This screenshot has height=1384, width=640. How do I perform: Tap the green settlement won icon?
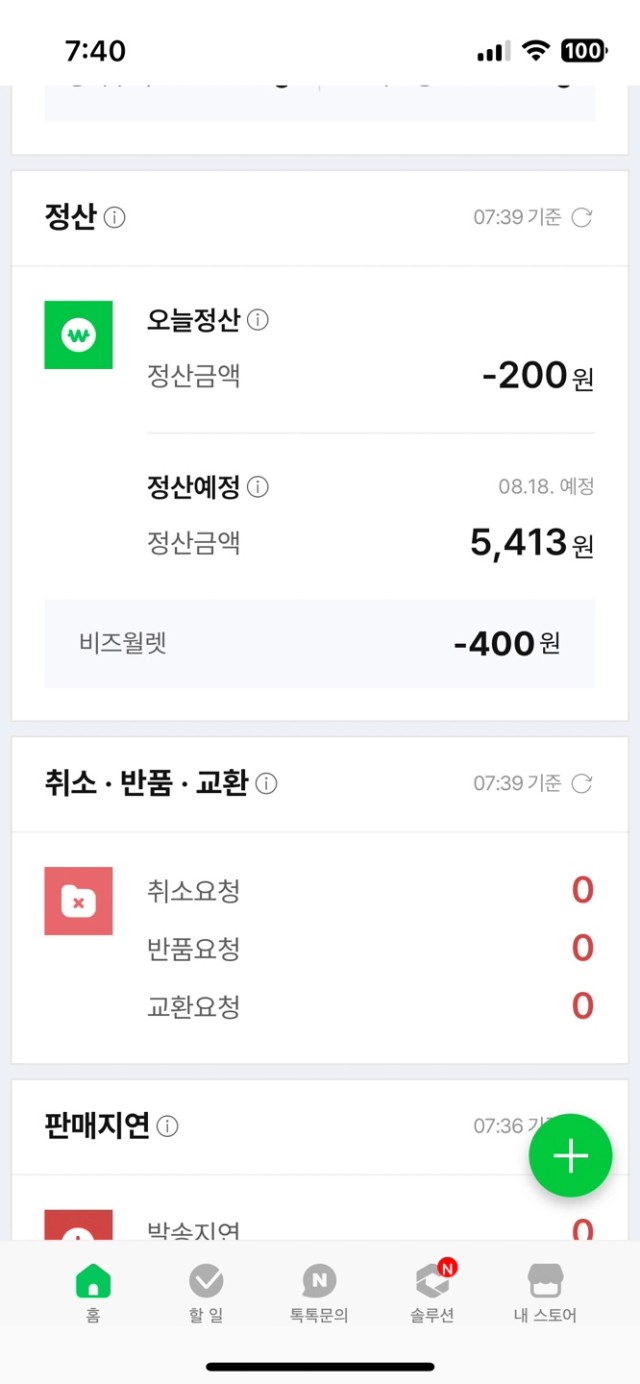pyautogui.click(x=78, y=335)
